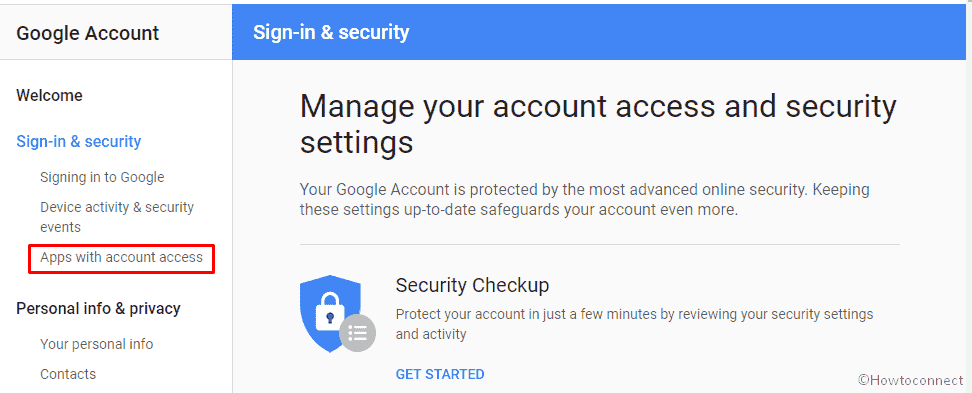Viewport: 972px width, 393px height.
Task: Expand Personal info & privacy section
Action: click(99, 308)
